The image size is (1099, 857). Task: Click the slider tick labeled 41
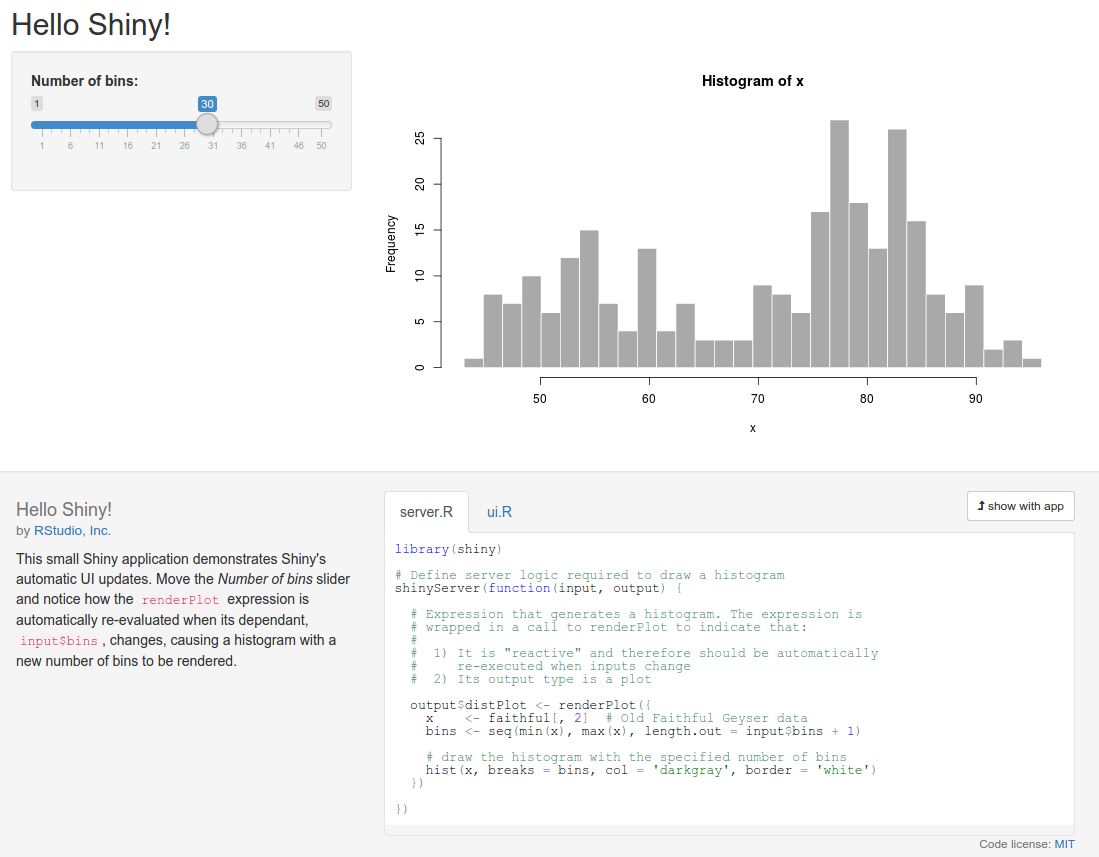[x=270, y=146]
